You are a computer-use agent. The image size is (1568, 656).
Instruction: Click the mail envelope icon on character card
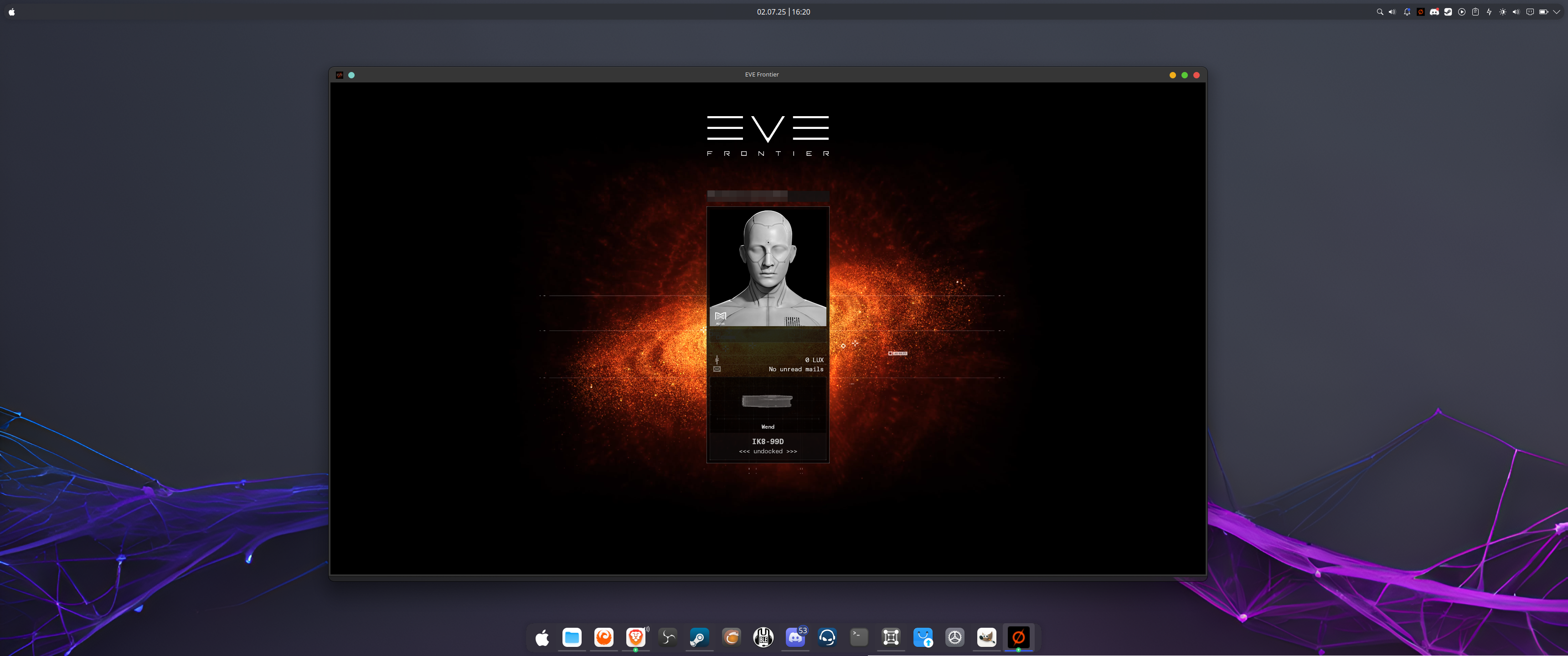(717, 369)
